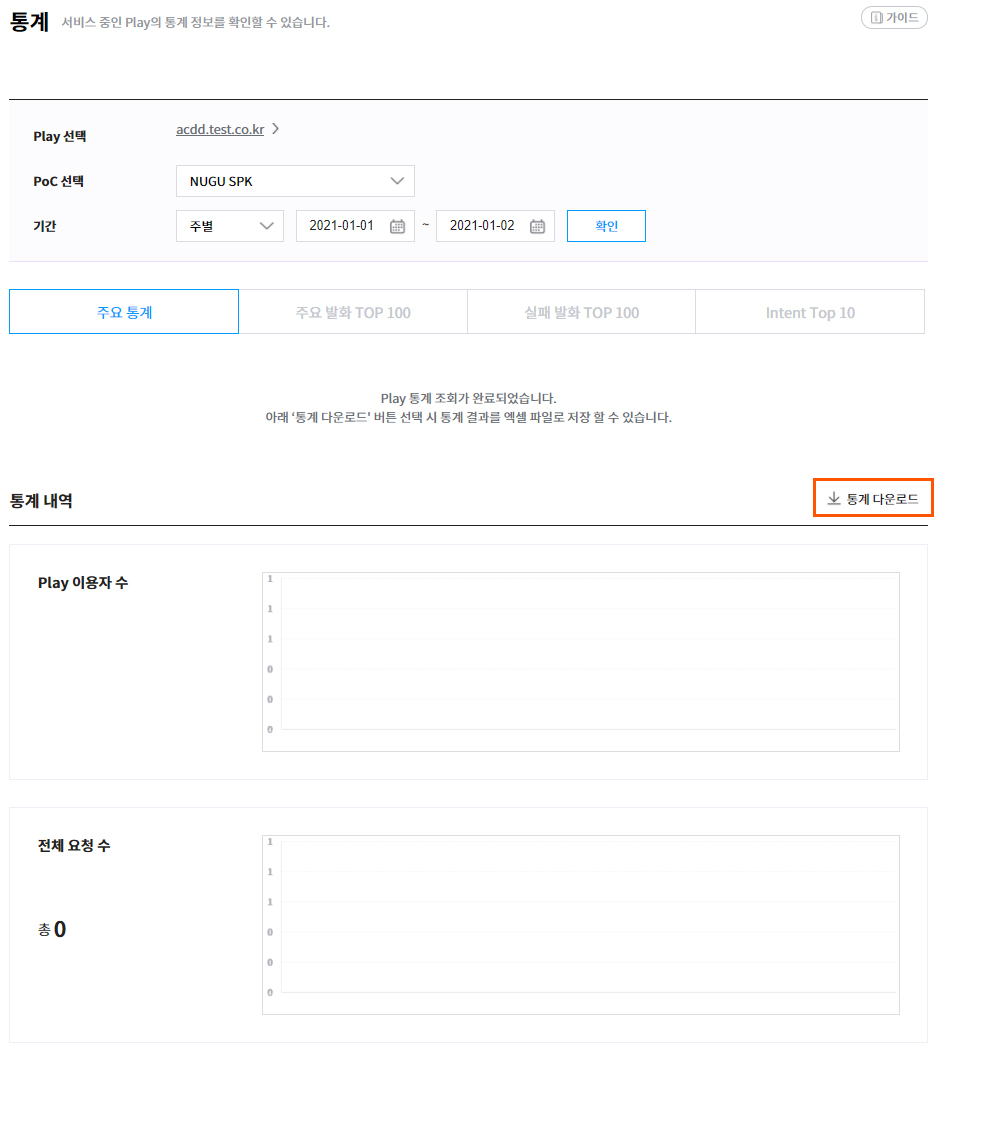Open the end date calendar icon
984x1134 pixels.
537,226
